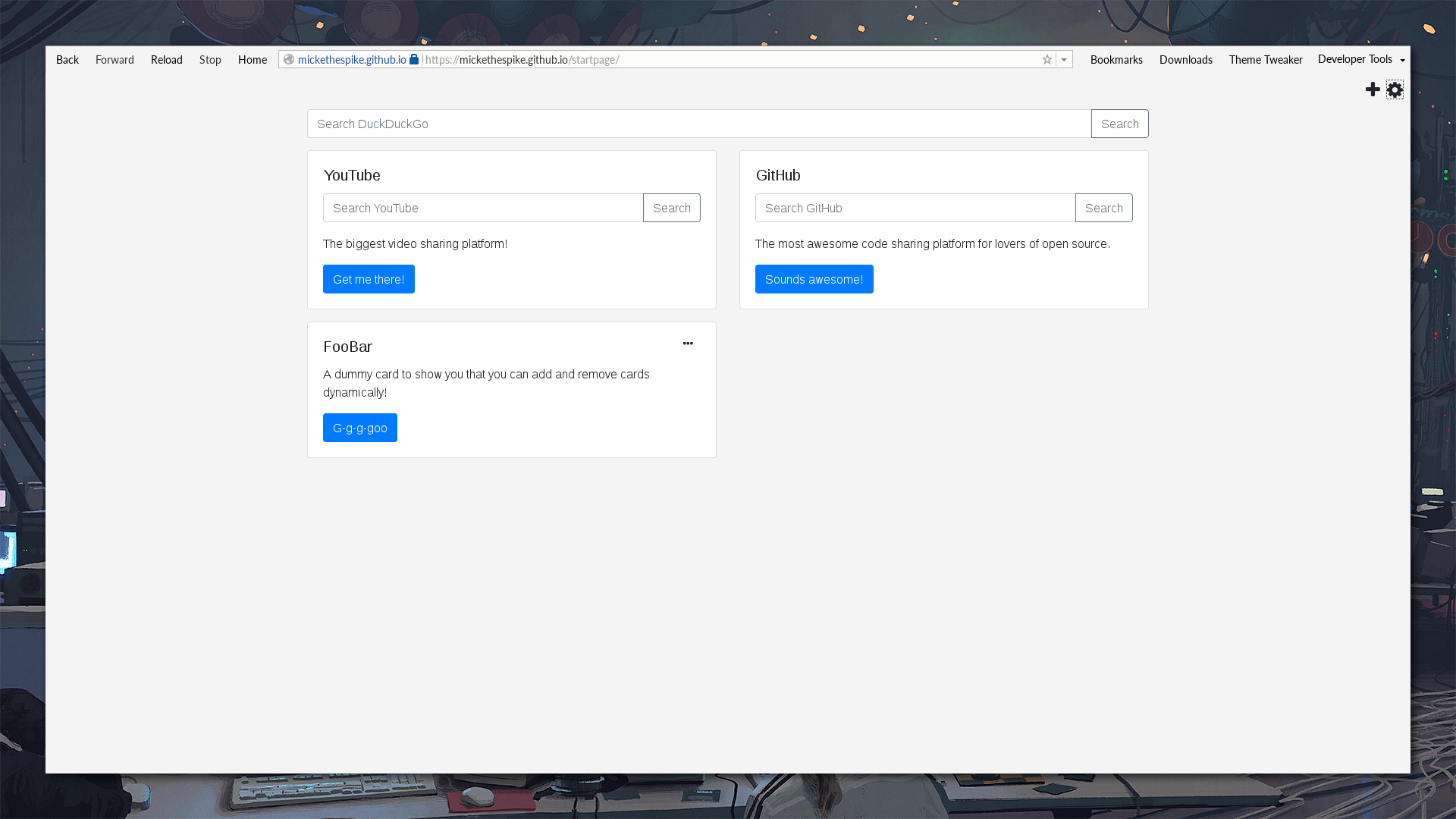Open settings via the gear icon
Viewport: 1456px width, 819px height.
coord(1395,89)
